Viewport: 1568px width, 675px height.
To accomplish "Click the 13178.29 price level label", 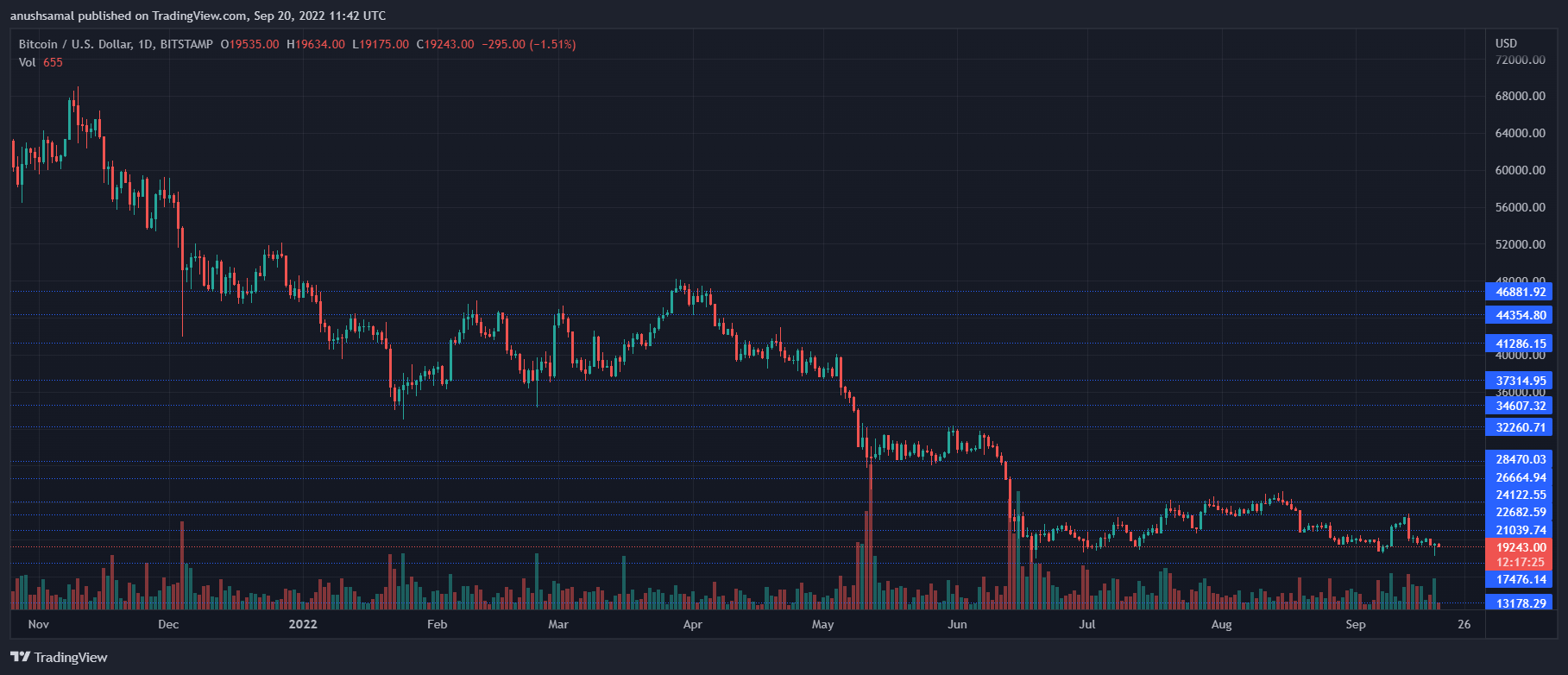I will (1519, 603).
